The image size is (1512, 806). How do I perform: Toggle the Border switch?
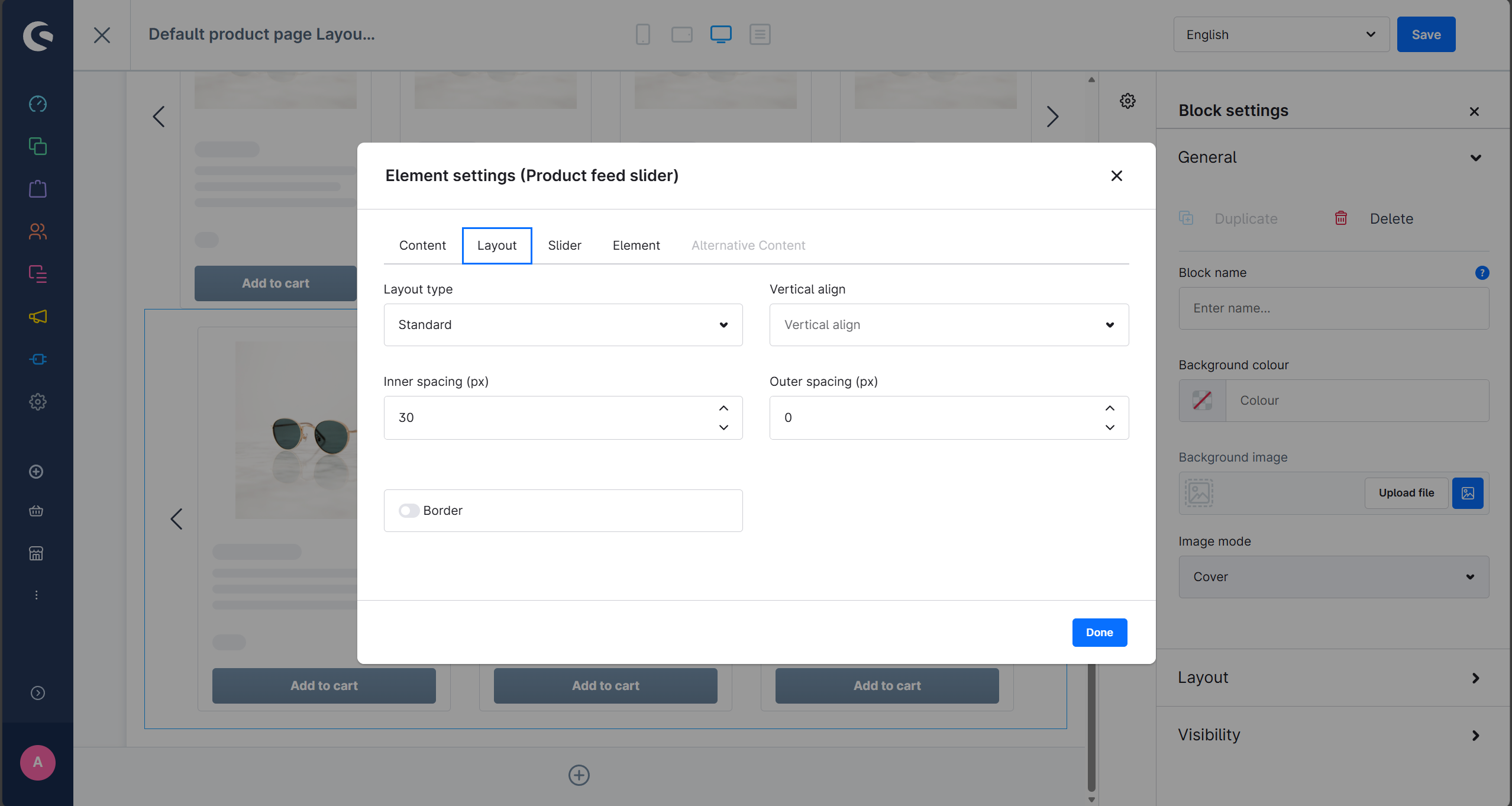point(409,511)
